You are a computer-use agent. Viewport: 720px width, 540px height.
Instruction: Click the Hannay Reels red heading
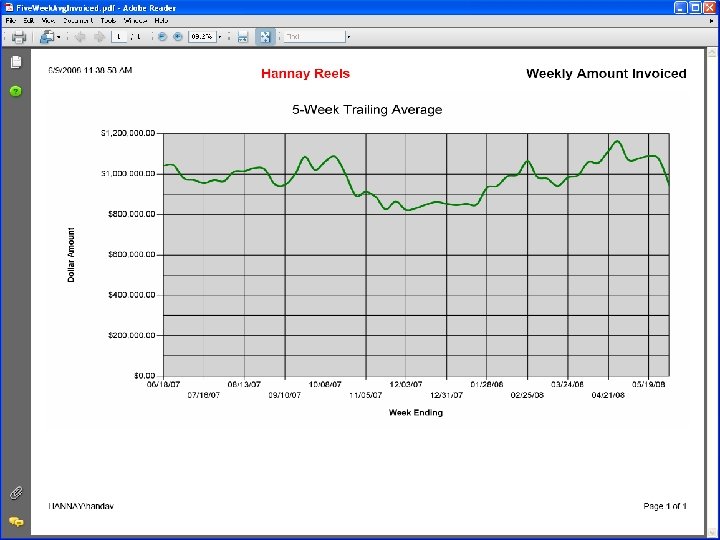[x=305, y=73]
